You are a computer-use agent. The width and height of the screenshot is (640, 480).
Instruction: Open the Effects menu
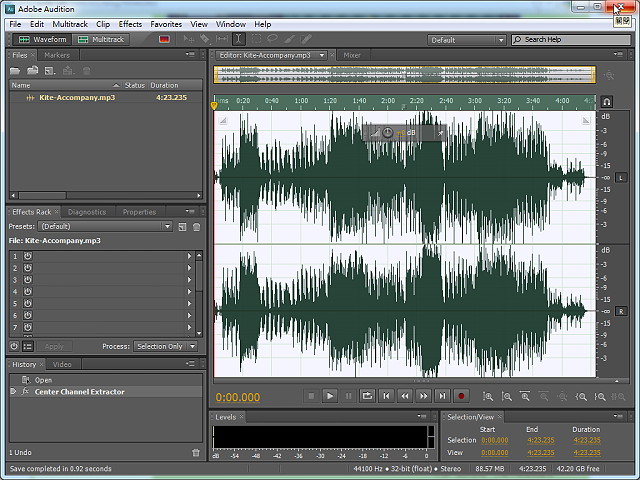click(x=130, y=24)
